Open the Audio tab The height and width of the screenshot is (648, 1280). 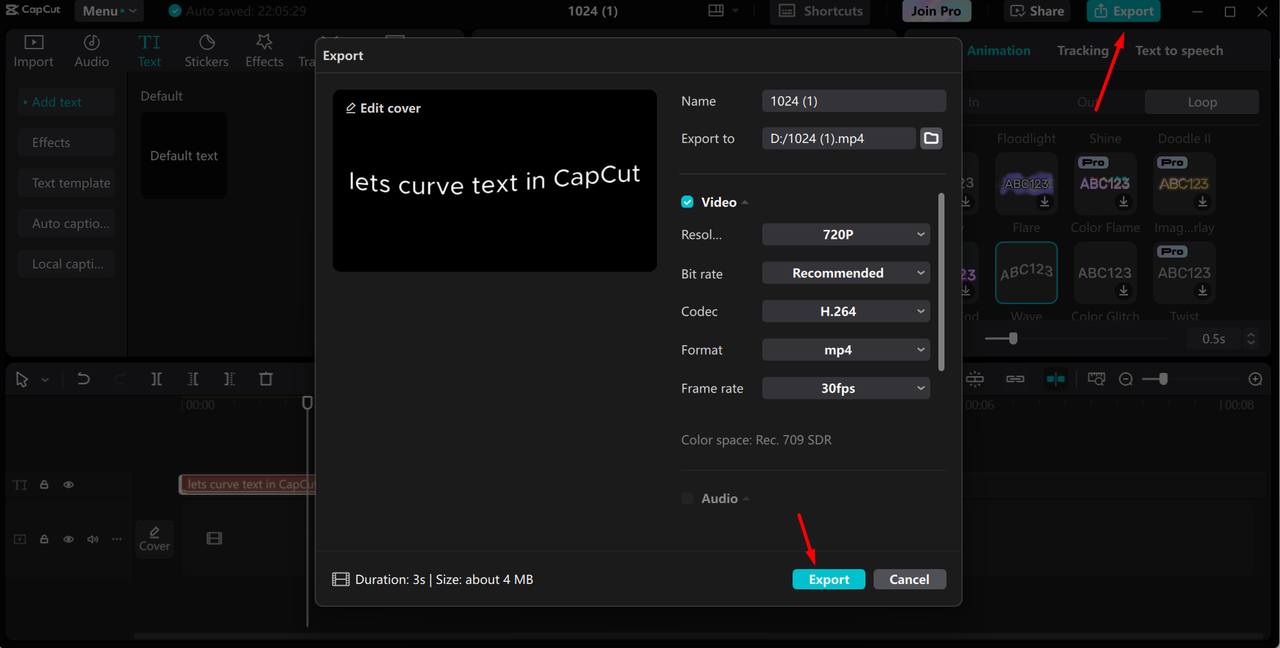pyautogui.click(x=91, y=51)
